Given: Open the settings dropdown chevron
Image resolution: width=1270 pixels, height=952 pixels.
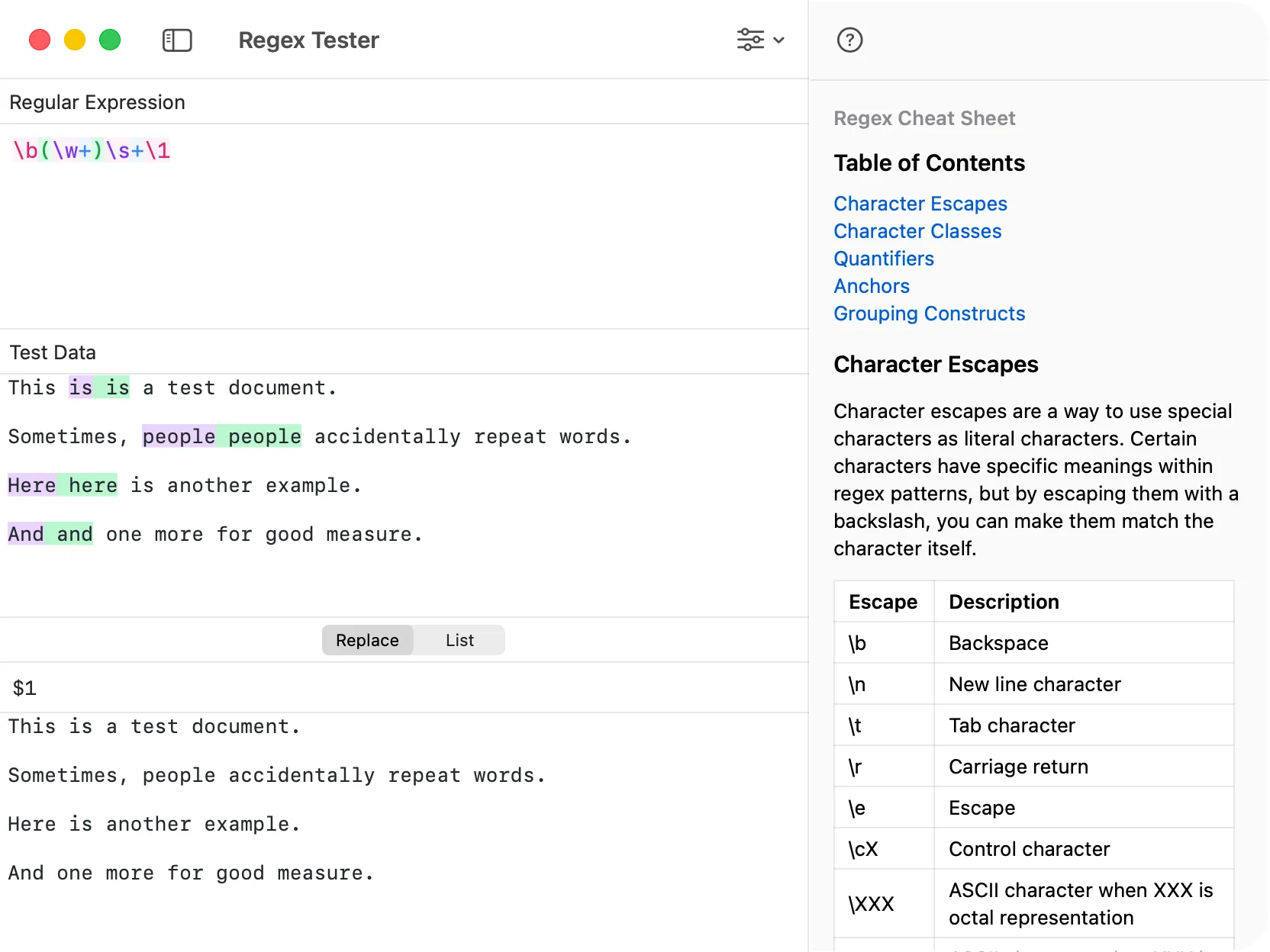Looking at the screenshot, I should [779, 40].
